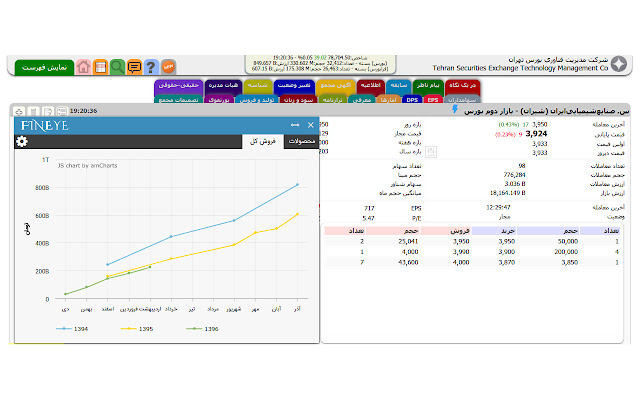The height and width of the screenshot is (400, 640).
Task: Open FinEye settings gear icon
Action: click(21, 142)
